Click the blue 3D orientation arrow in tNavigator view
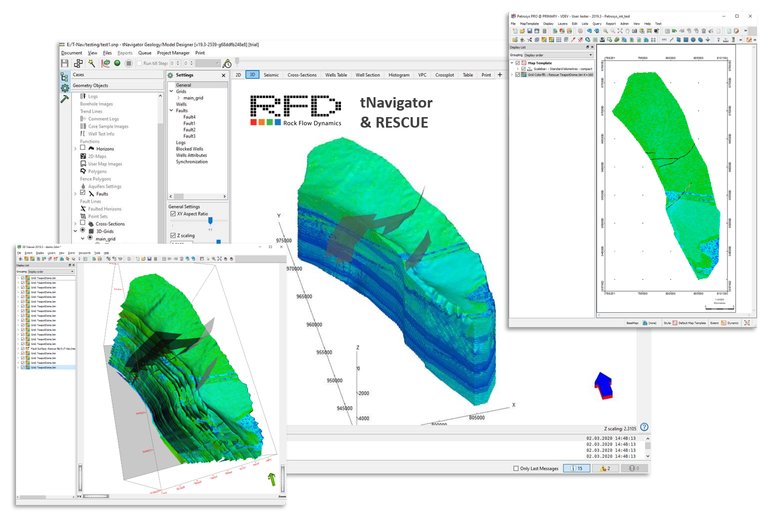 603,385
